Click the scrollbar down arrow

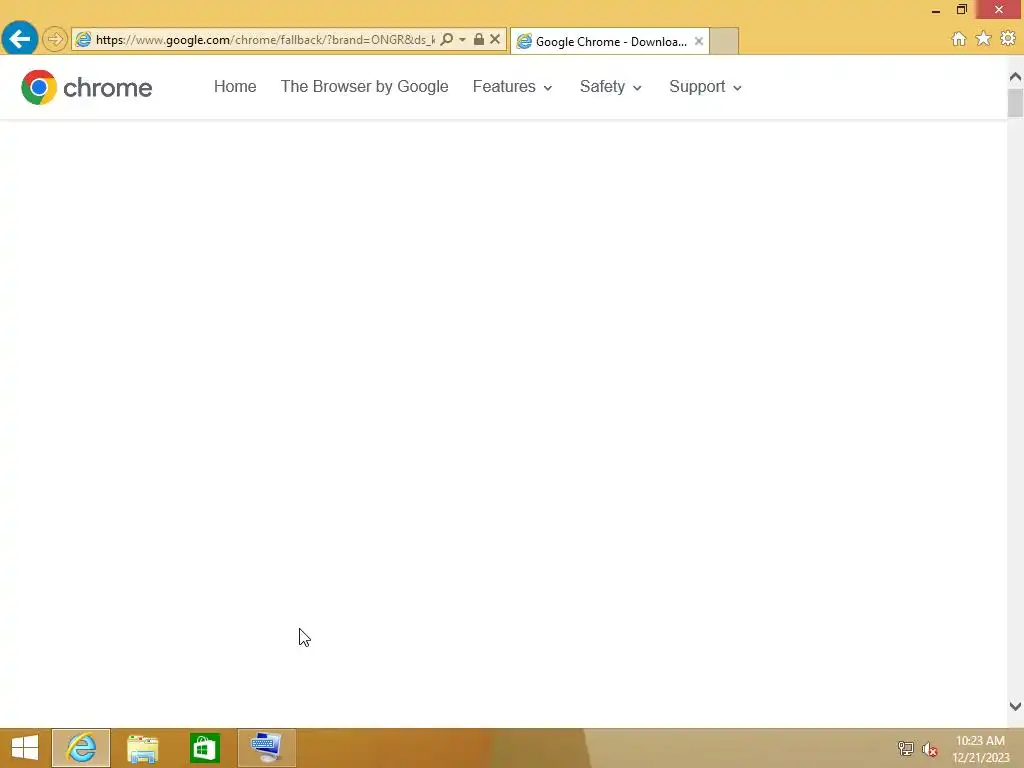click(1015, 706)
